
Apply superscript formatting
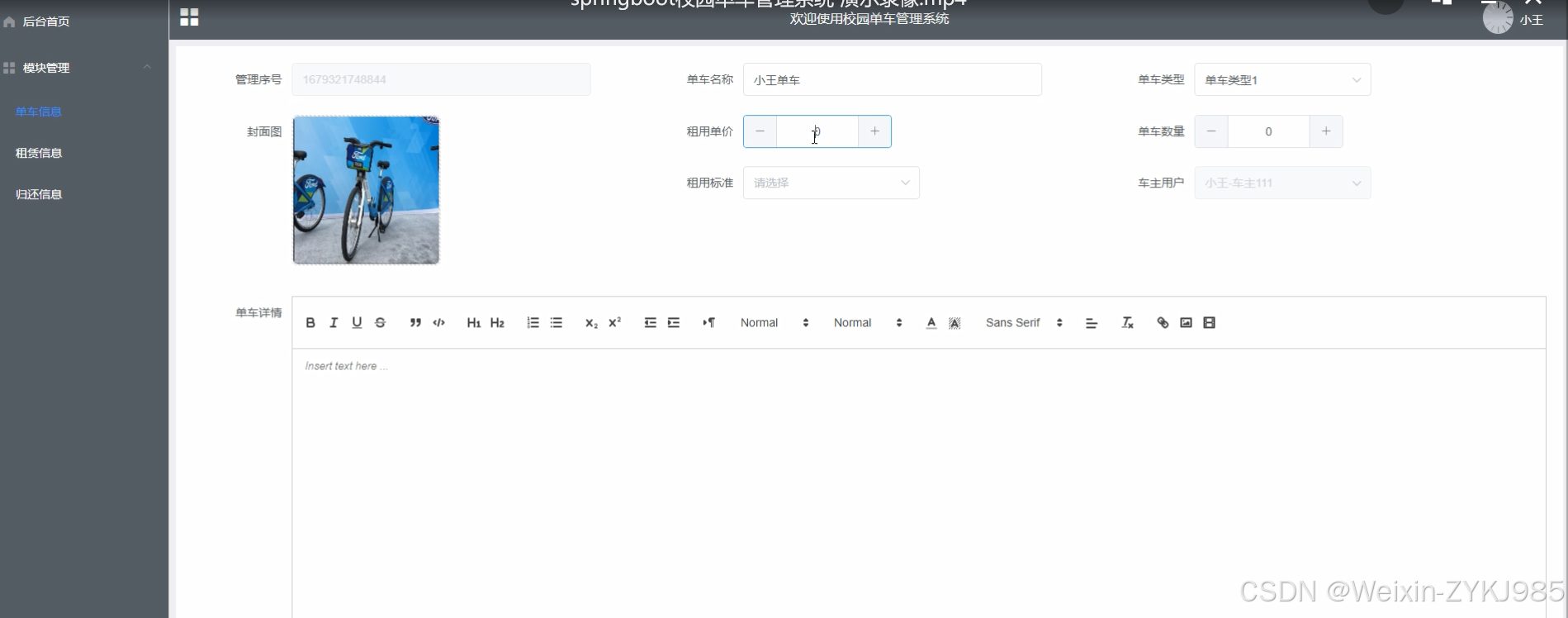pyautogui.click(x=614, y=323)
